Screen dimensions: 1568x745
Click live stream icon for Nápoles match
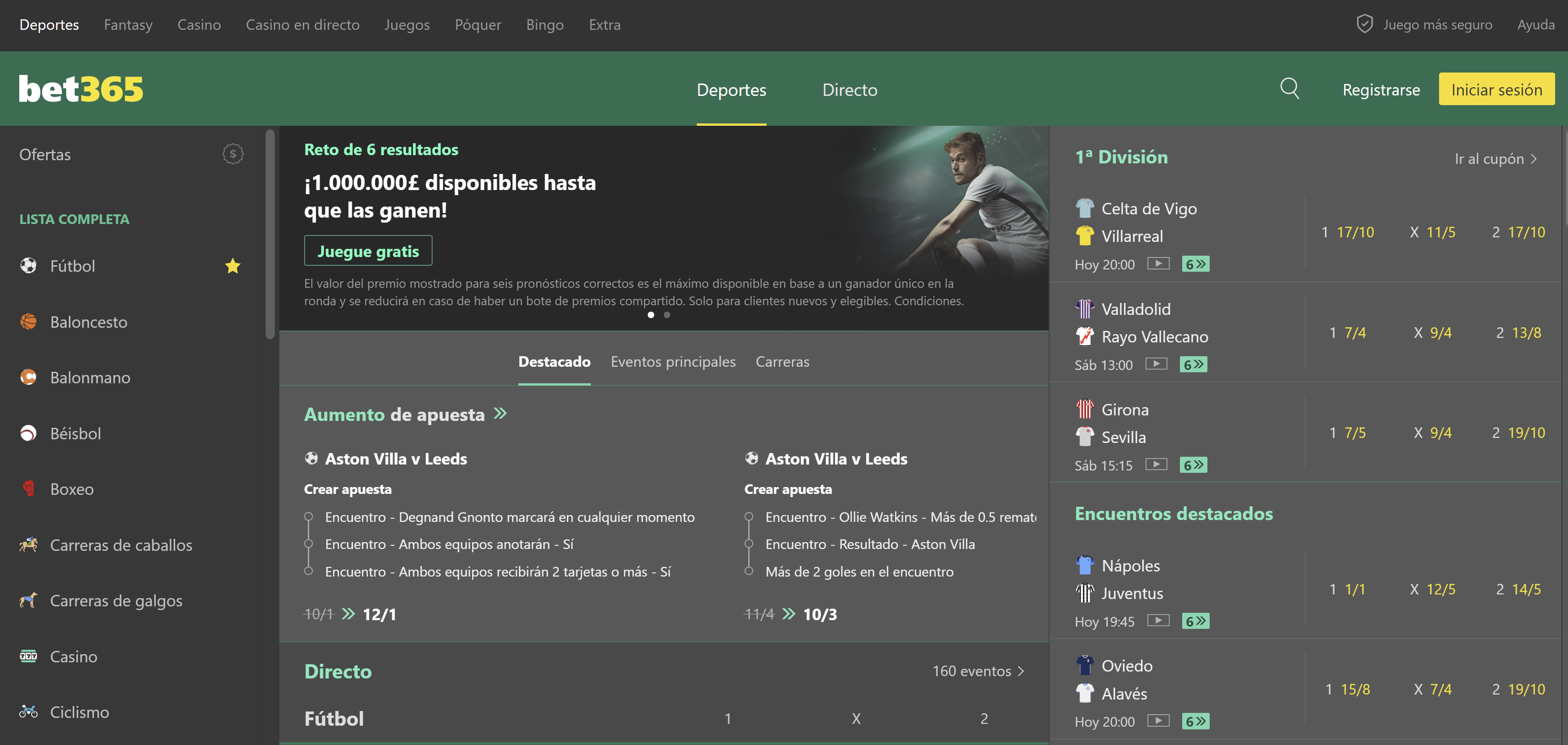click(x=1158, y=621)
